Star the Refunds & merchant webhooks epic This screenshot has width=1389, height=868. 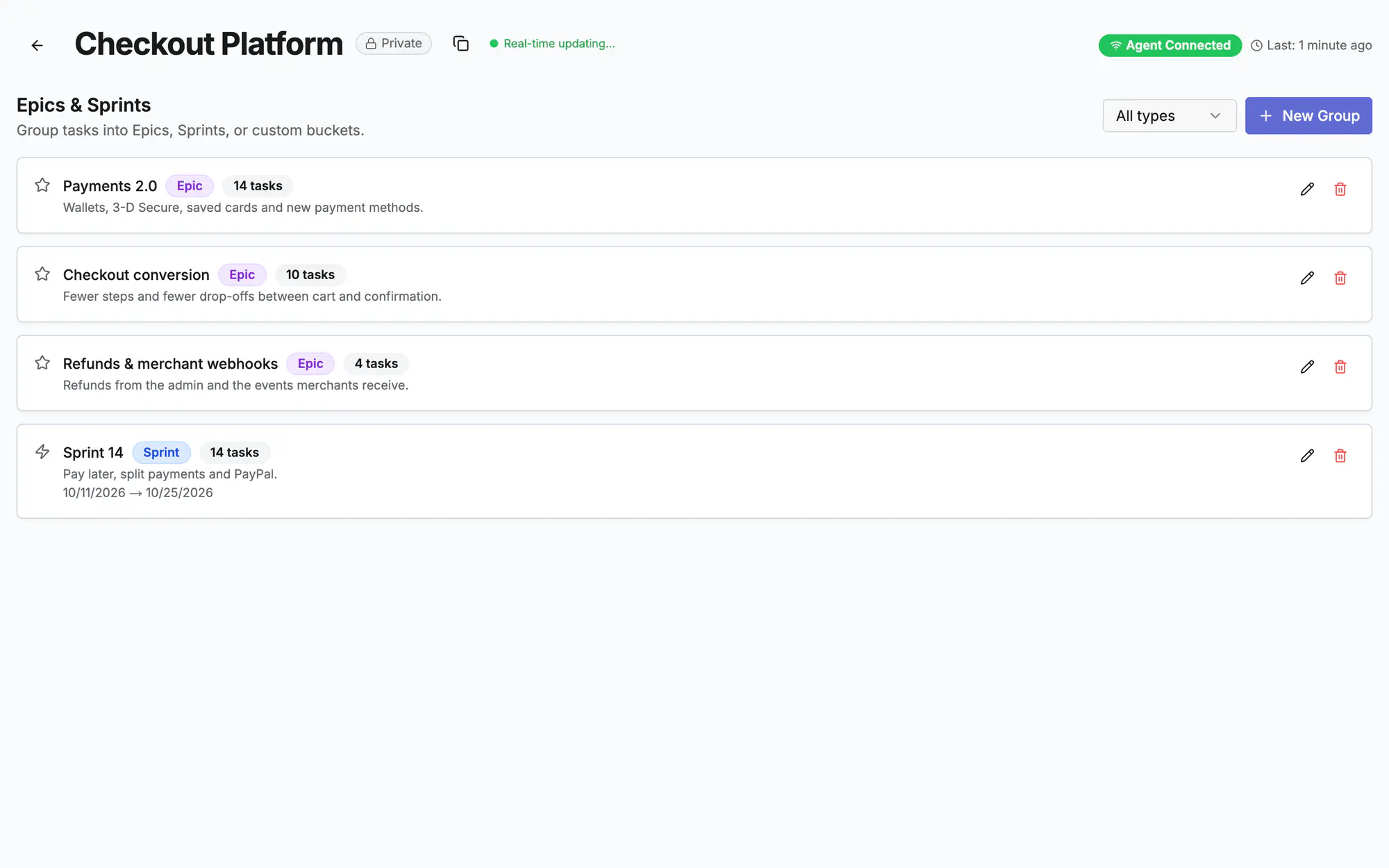pos(42,363)
